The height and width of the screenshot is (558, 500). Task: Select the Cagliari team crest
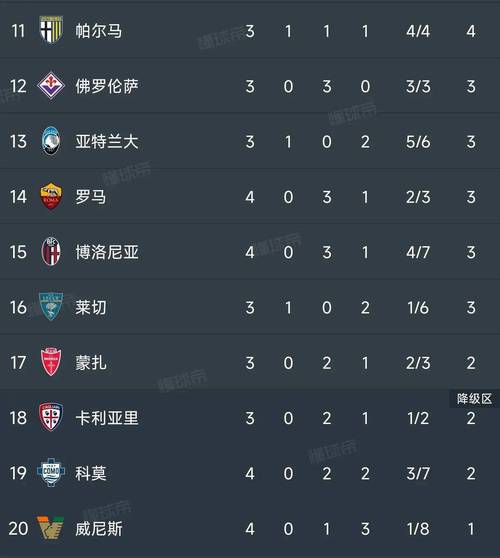51,417
